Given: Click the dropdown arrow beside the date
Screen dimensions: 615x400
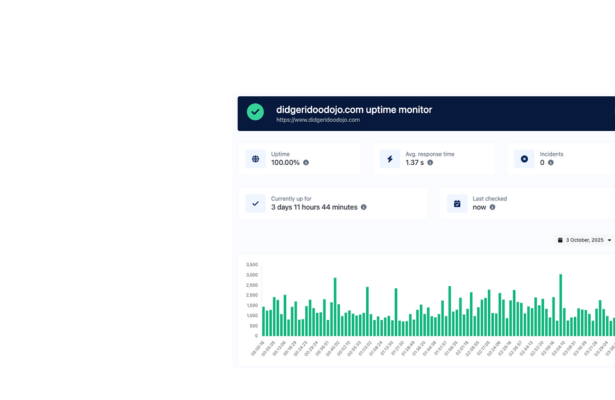Looking at the screenshot, I should (609, 240).
